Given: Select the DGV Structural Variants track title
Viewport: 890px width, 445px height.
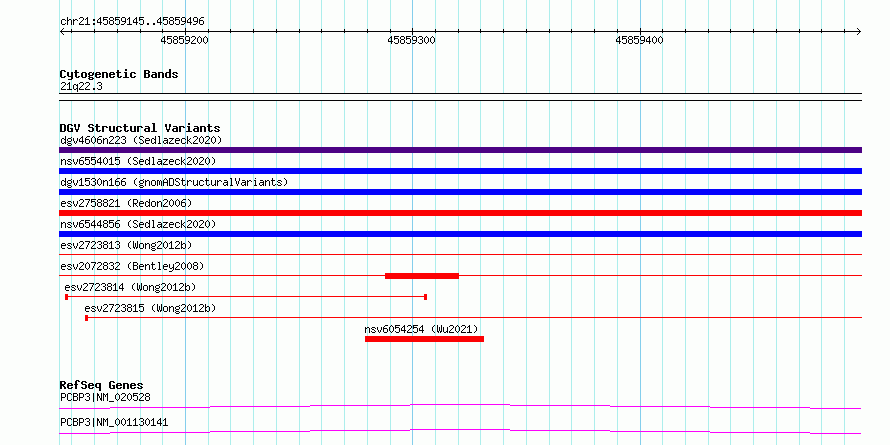Looking at the screenshot, I should pyautogui.click(x=140, y=128).
